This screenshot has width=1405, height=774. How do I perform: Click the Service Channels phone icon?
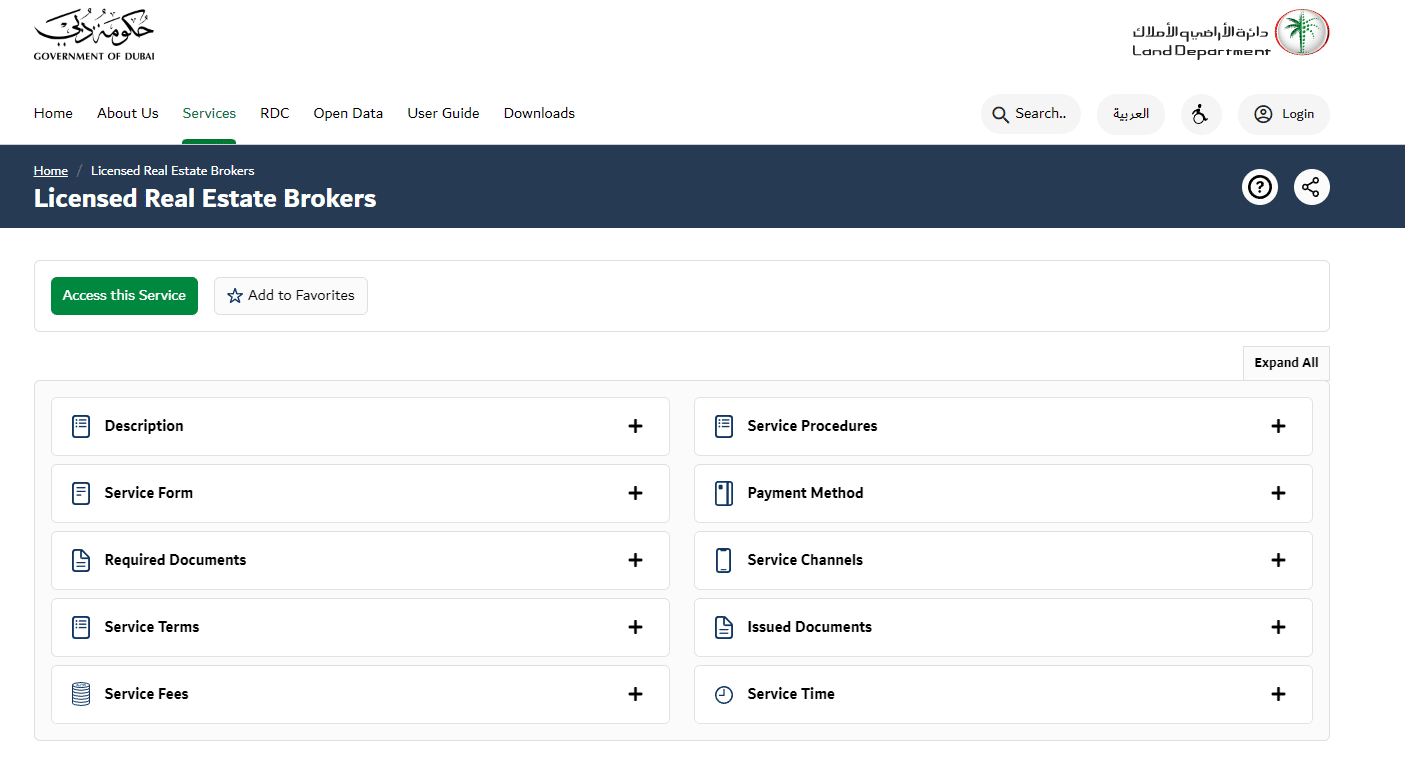coord(724,560)
